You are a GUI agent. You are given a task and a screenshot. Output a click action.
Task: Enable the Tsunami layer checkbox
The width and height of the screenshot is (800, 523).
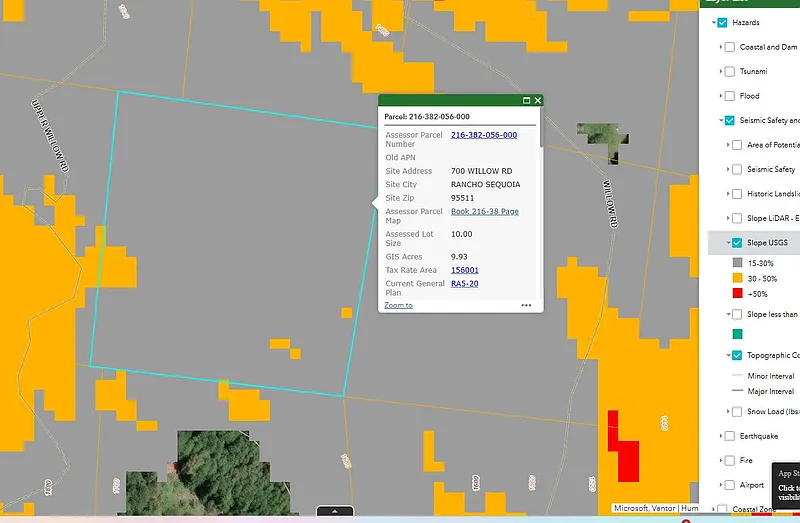(730, 71)
